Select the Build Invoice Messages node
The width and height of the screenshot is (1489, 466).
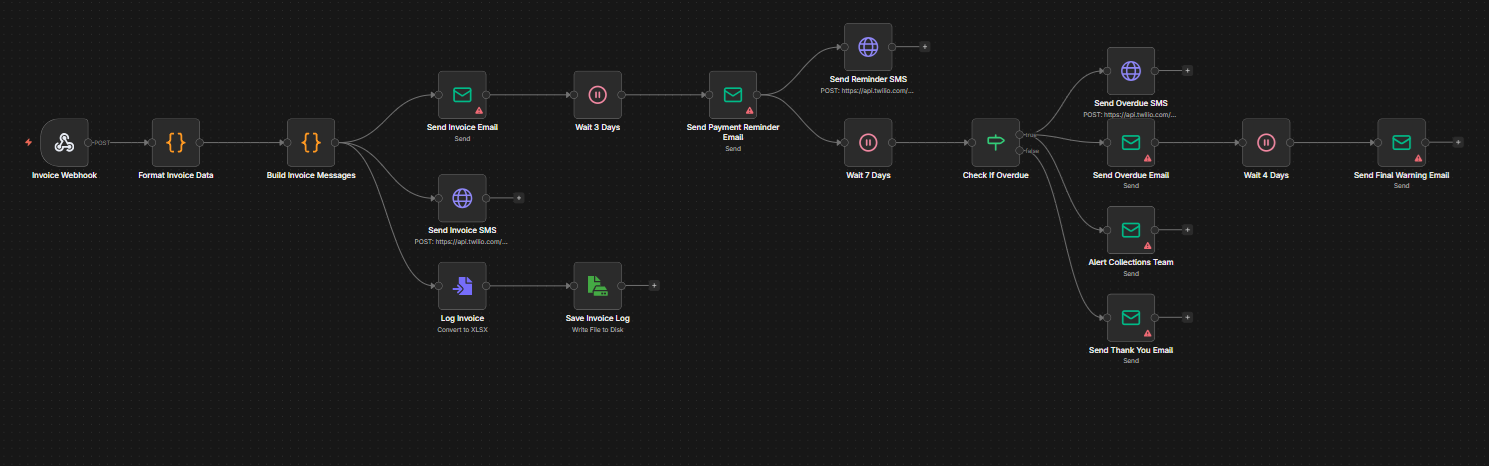[311, 143]
